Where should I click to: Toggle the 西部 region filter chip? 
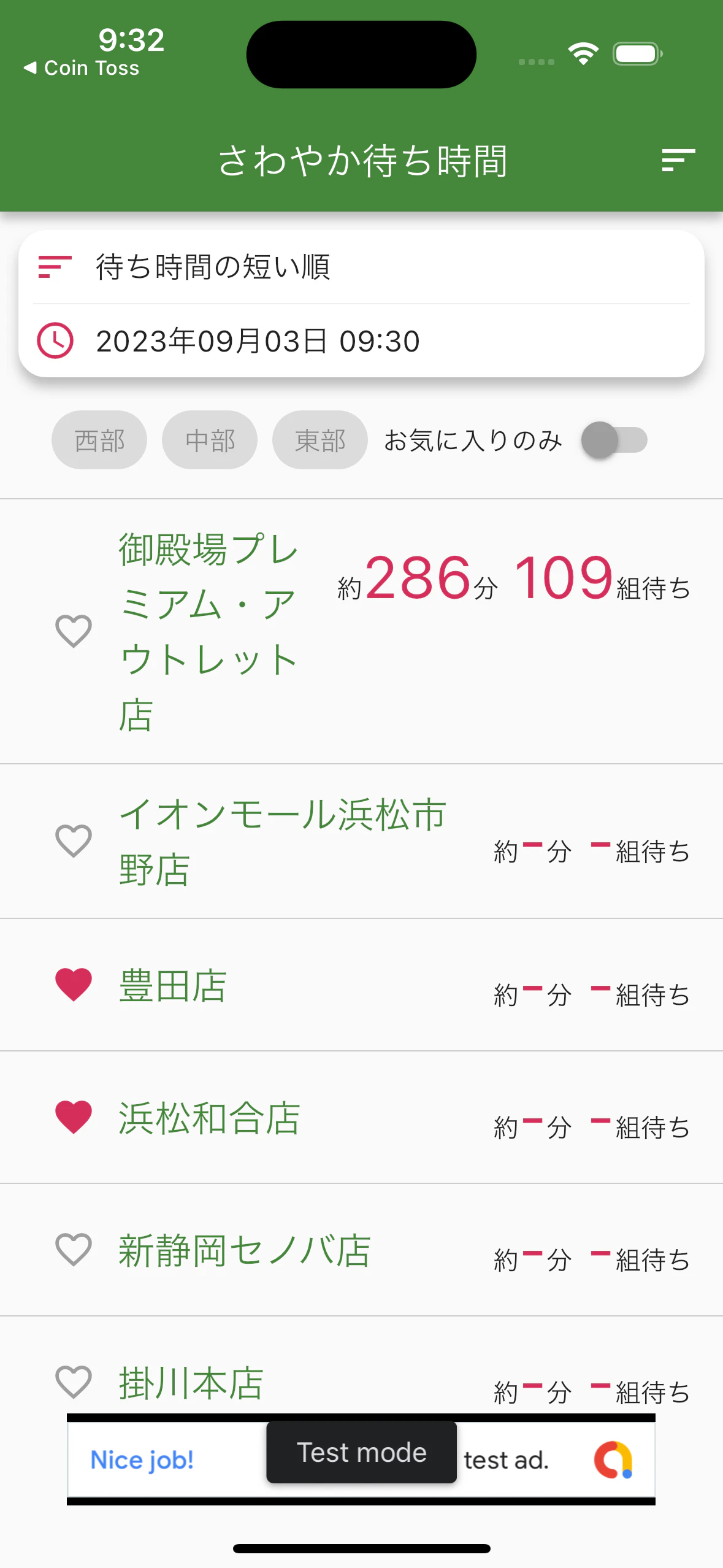99,440
